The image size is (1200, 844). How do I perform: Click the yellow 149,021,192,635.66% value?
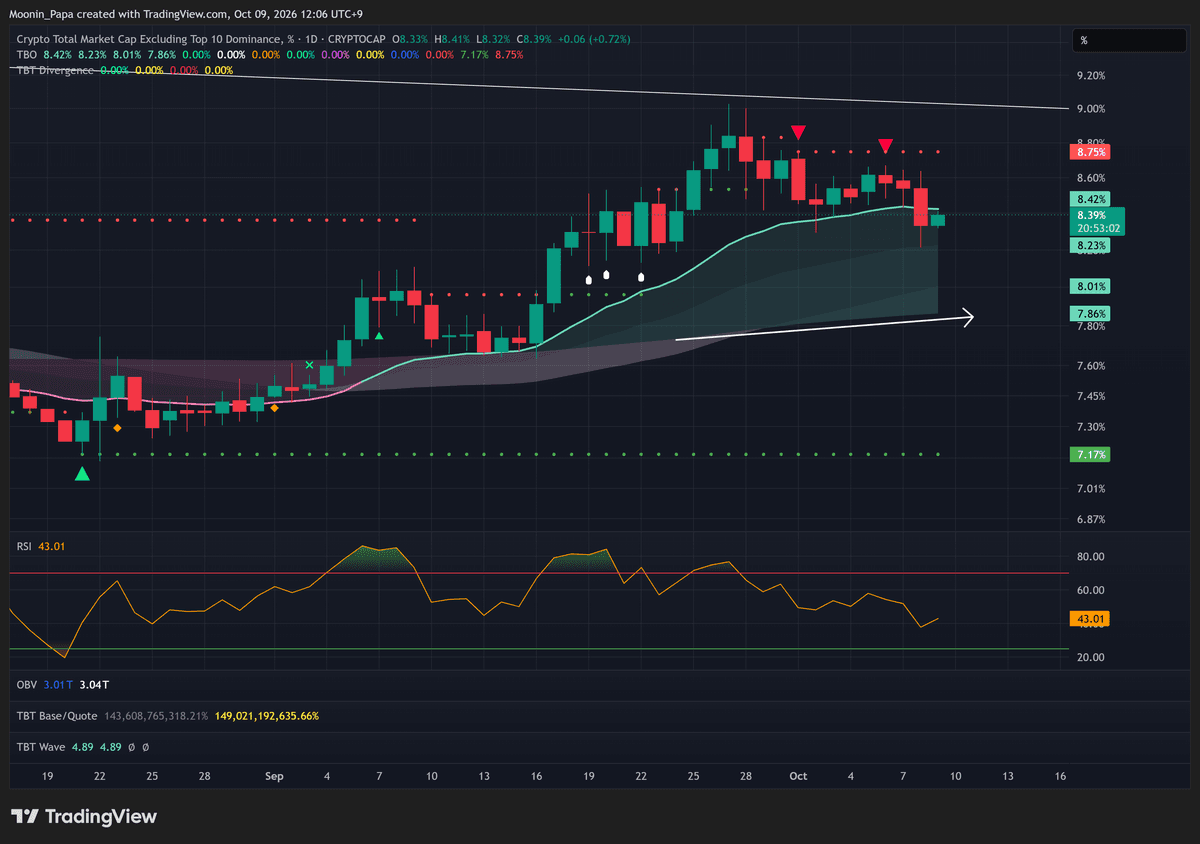(266, 716)
